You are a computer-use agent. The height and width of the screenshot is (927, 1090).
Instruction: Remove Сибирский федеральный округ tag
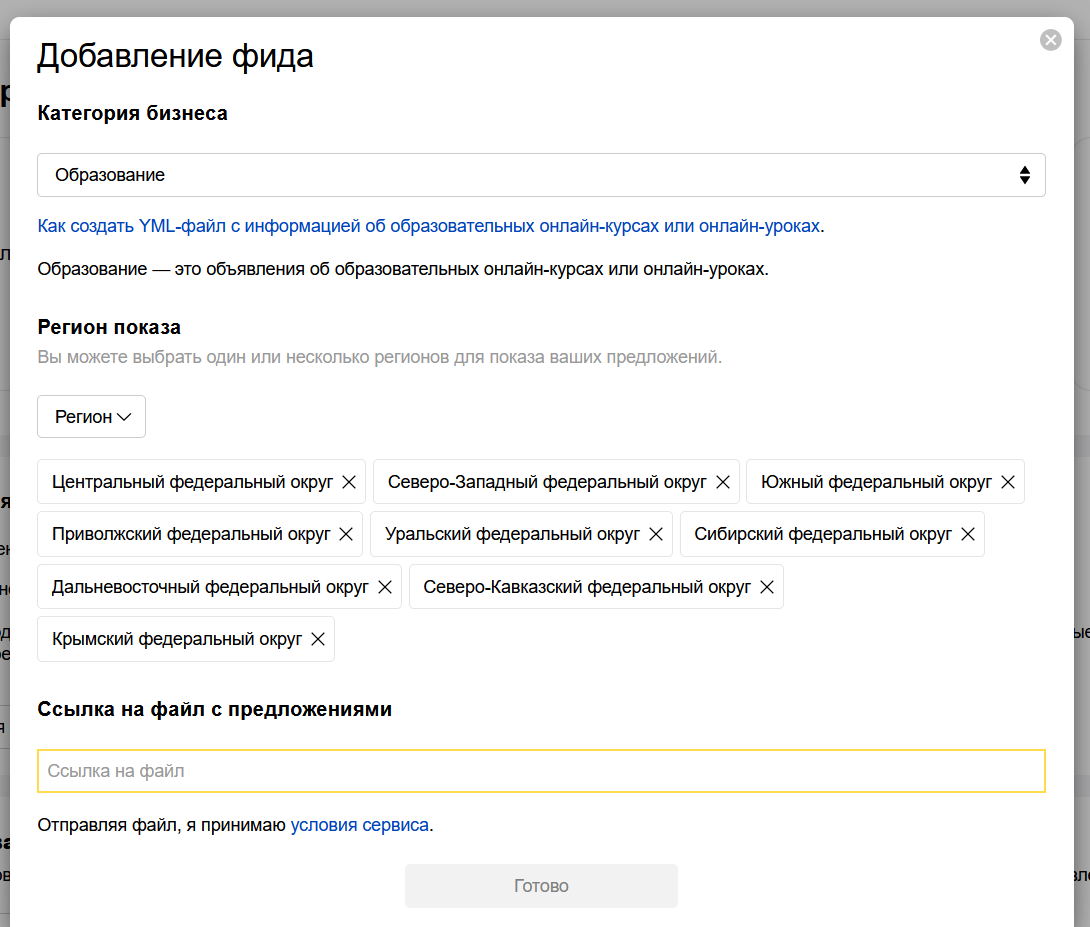[968, 534]
